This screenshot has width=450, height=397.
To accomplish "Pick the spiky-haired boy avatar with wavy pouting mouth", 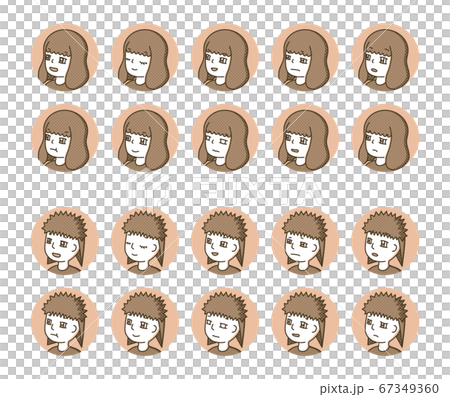I will [65, 322].
